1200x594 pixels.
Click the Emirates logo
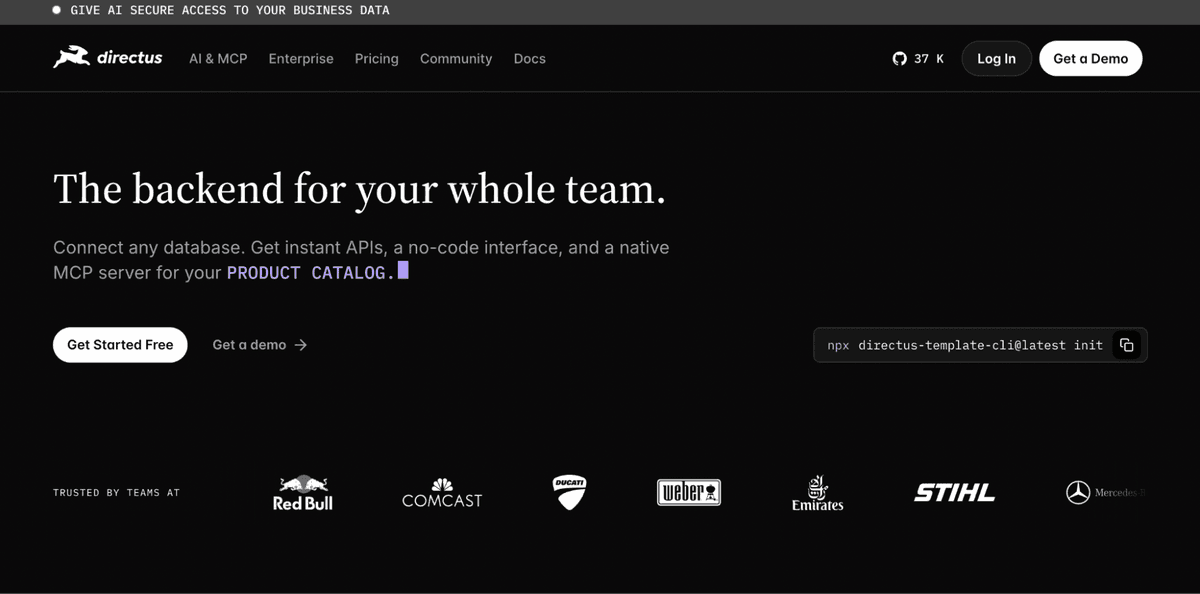click(818, 493)
